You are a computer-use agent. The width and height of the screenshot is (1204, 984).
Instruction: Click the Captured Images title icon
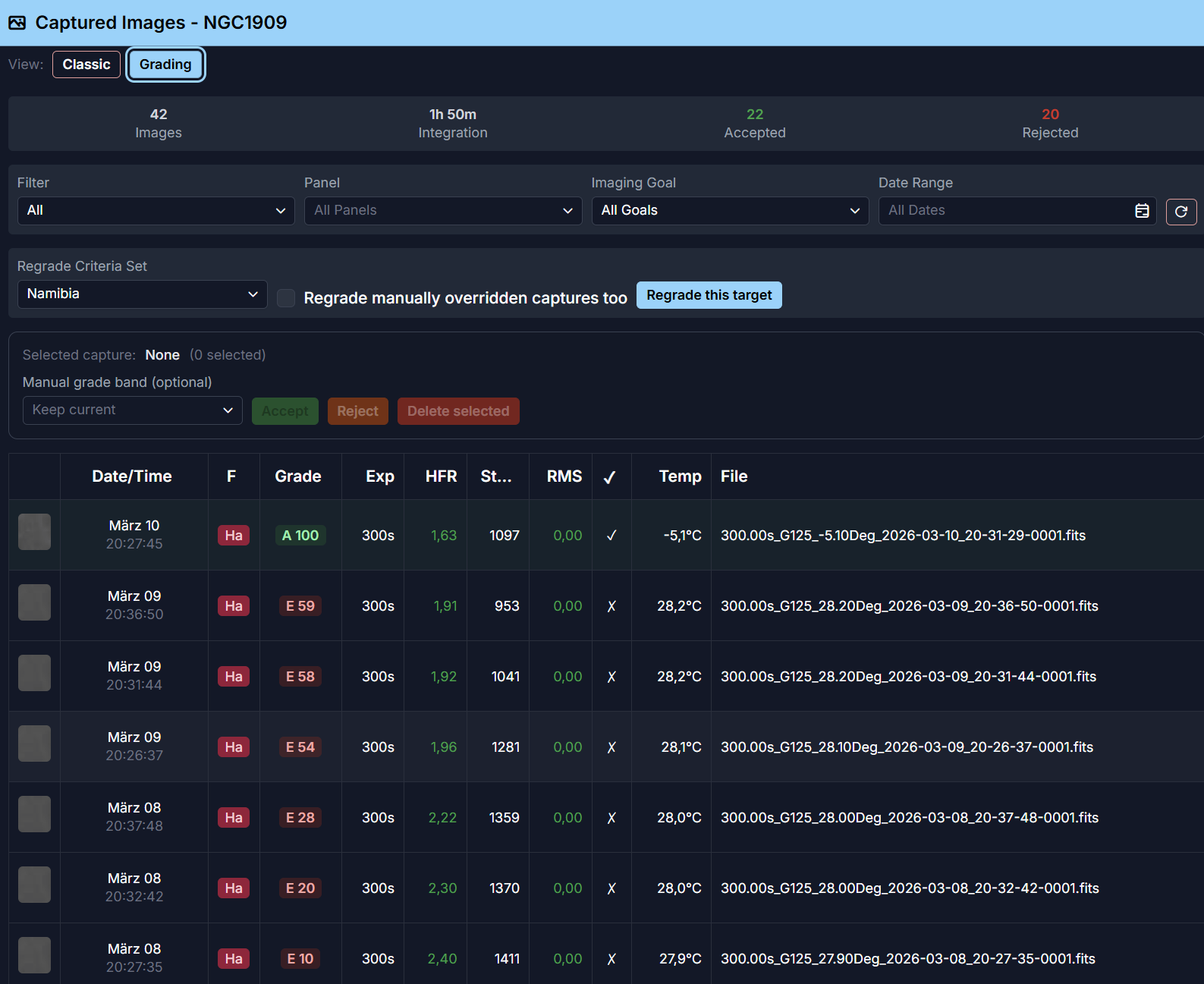(x=17, y=23)
